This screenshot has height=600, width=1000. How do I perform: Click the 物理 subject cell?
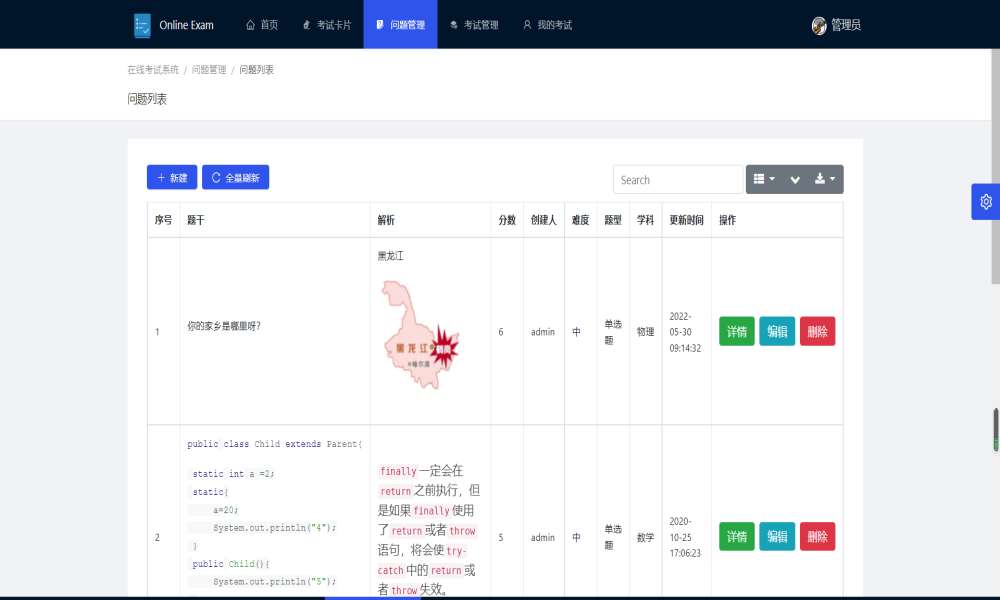coord(645,332)
